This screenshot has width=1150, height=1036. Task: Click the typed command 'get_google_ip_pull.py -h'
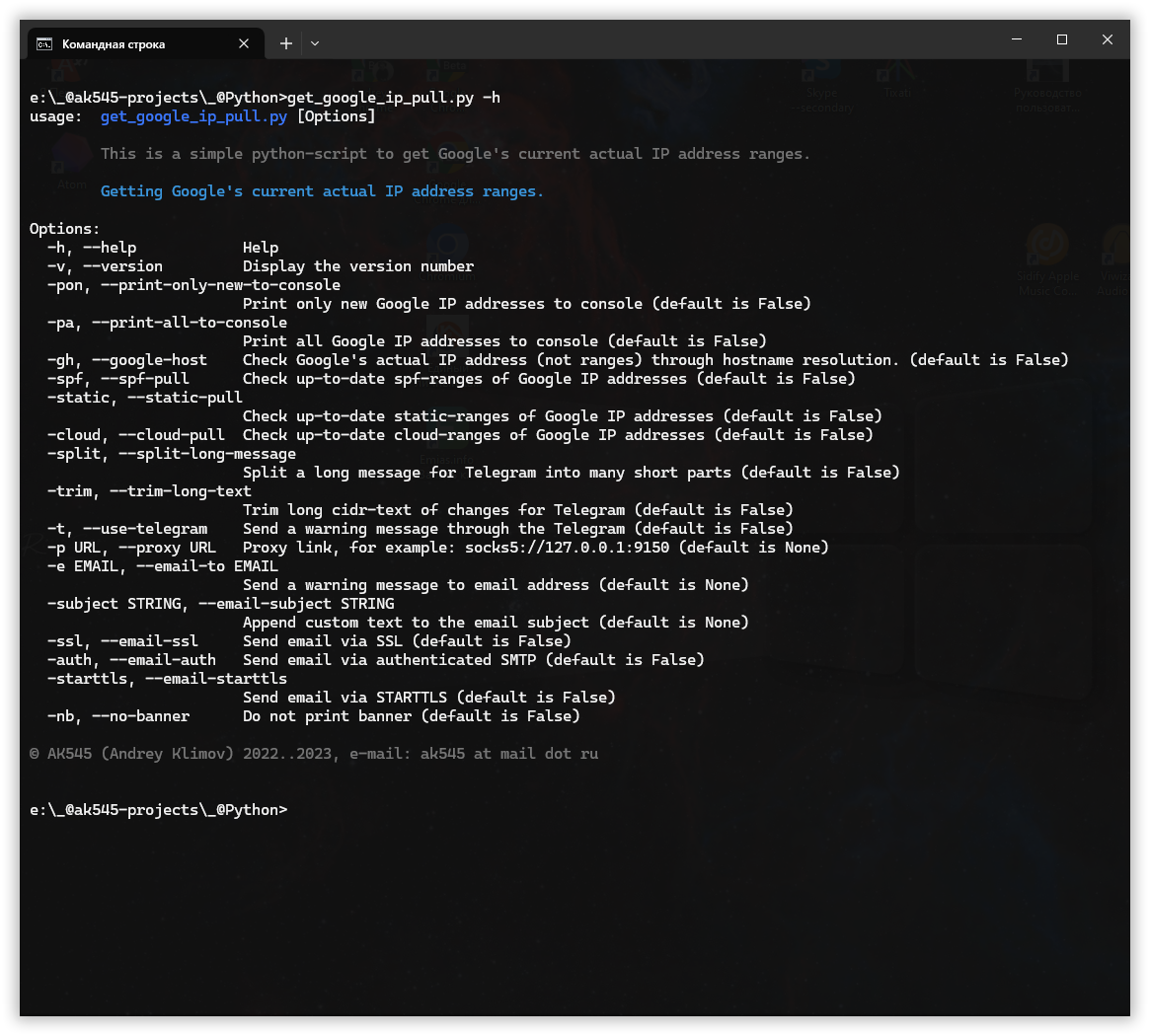(393, 98)
